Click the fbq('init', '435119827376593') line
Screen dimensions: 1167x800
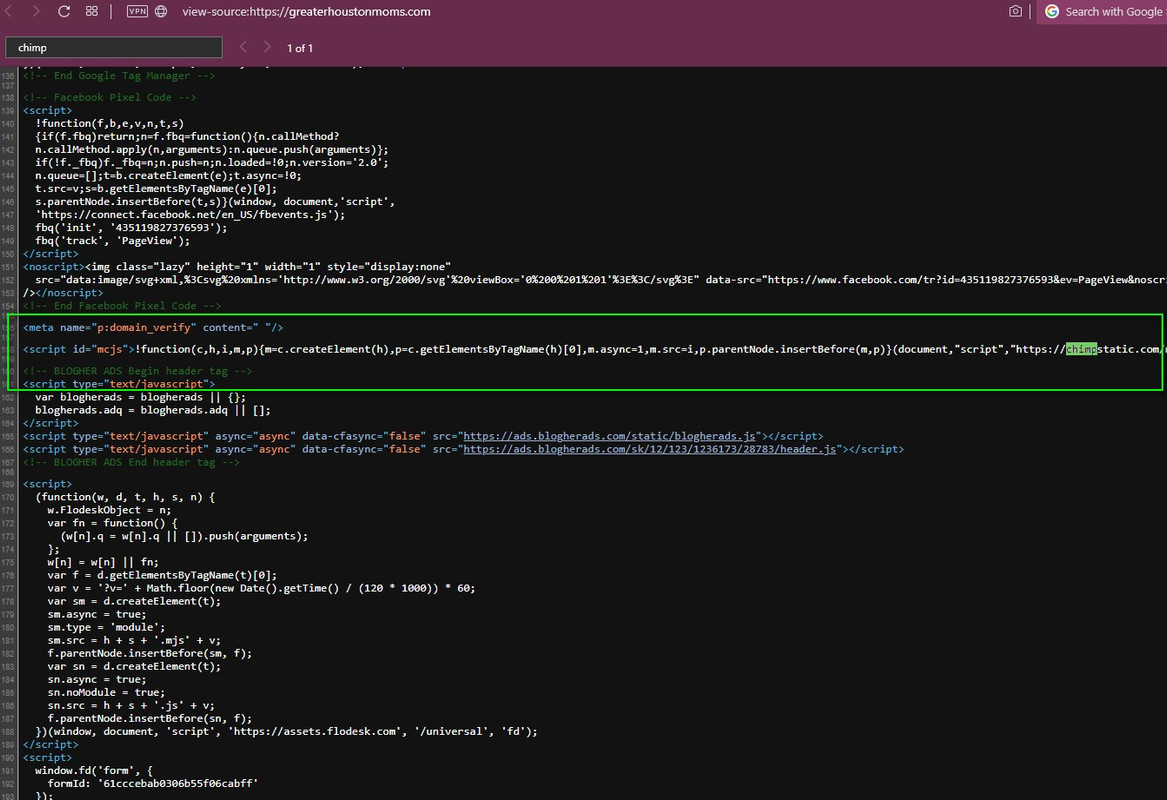point(131,228)
